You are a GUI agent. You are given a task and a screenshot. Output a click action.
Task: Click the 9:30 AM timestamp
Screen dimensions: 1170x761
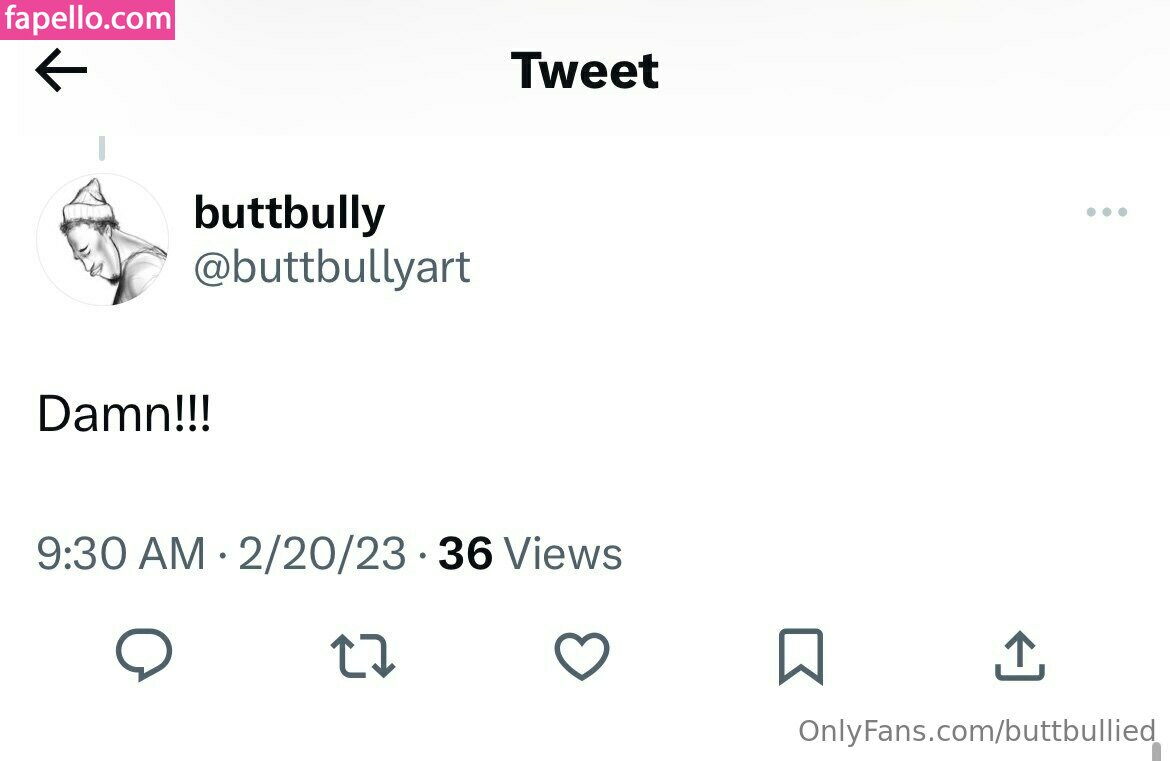[121, 554]
